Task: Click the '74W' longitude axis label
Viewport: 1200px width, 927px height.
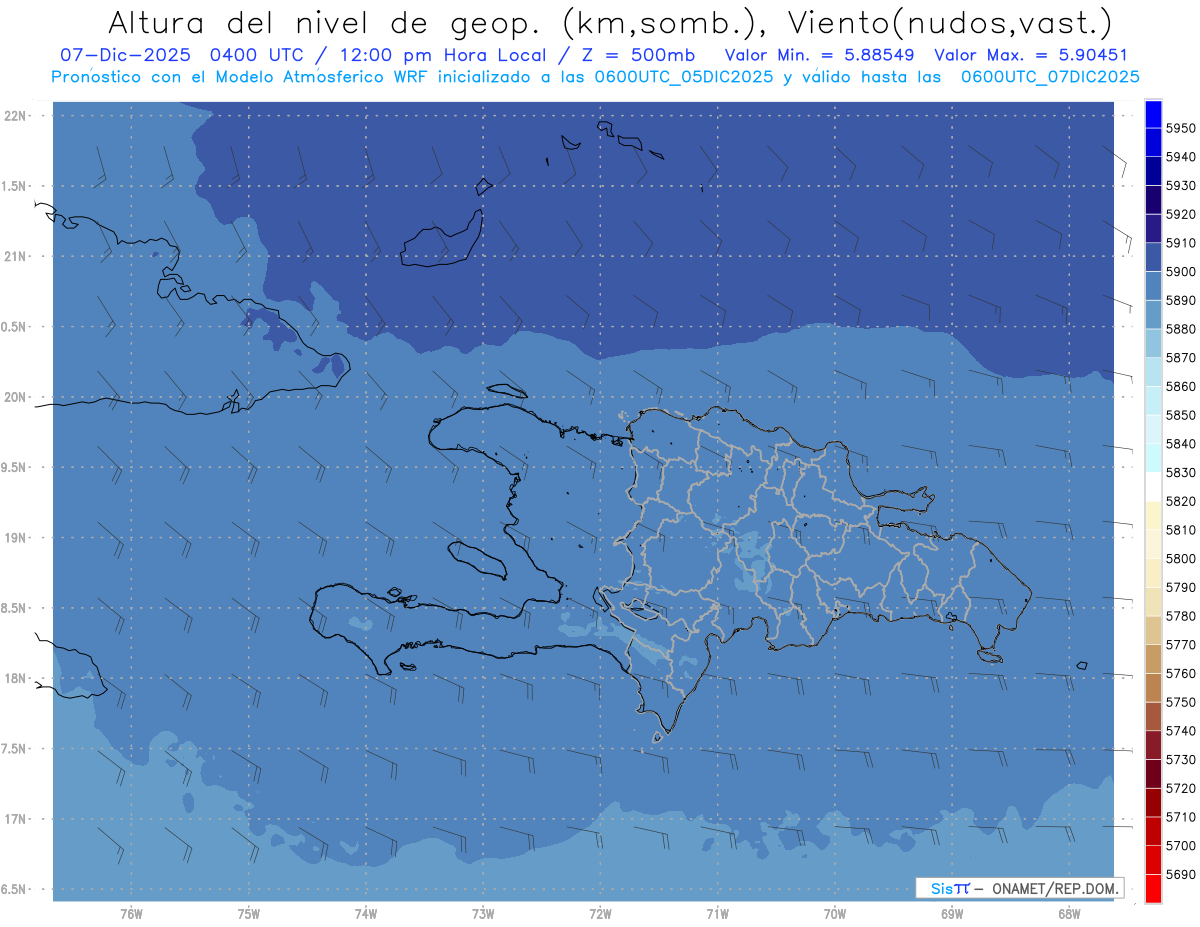Action: point(365,914)
